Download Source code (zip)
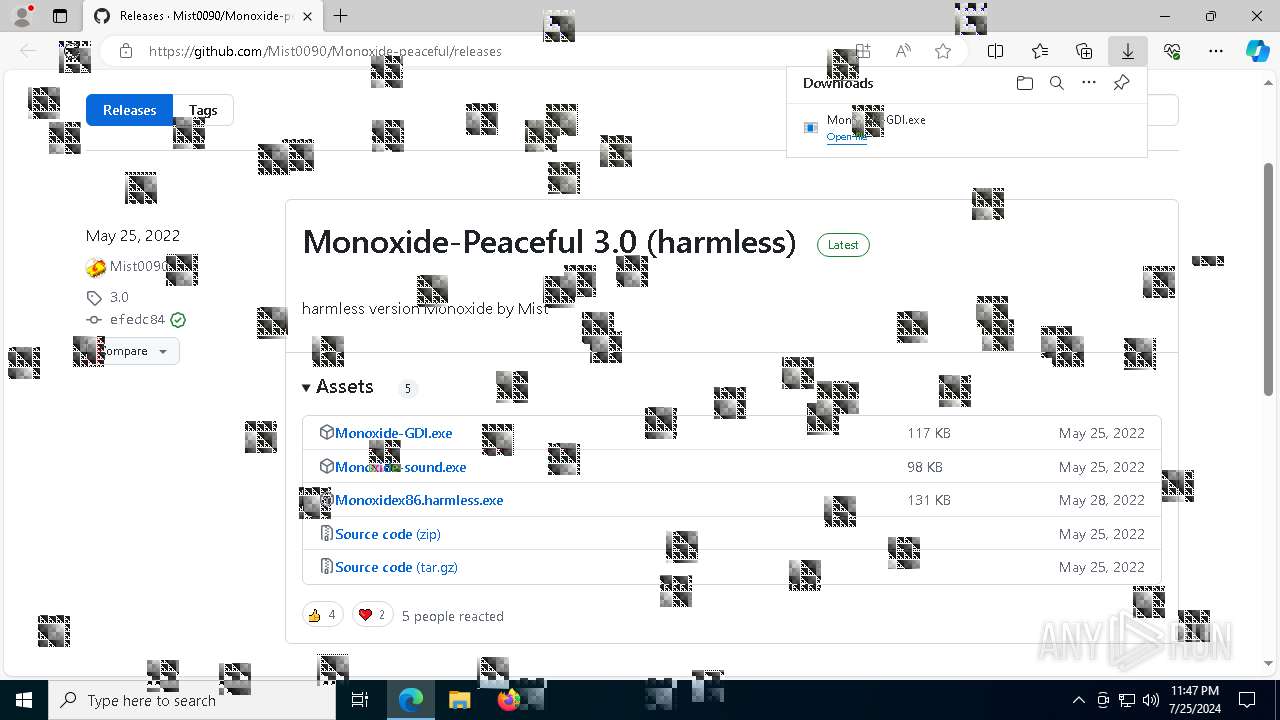 pyautogui.click(x=388, y=534)
